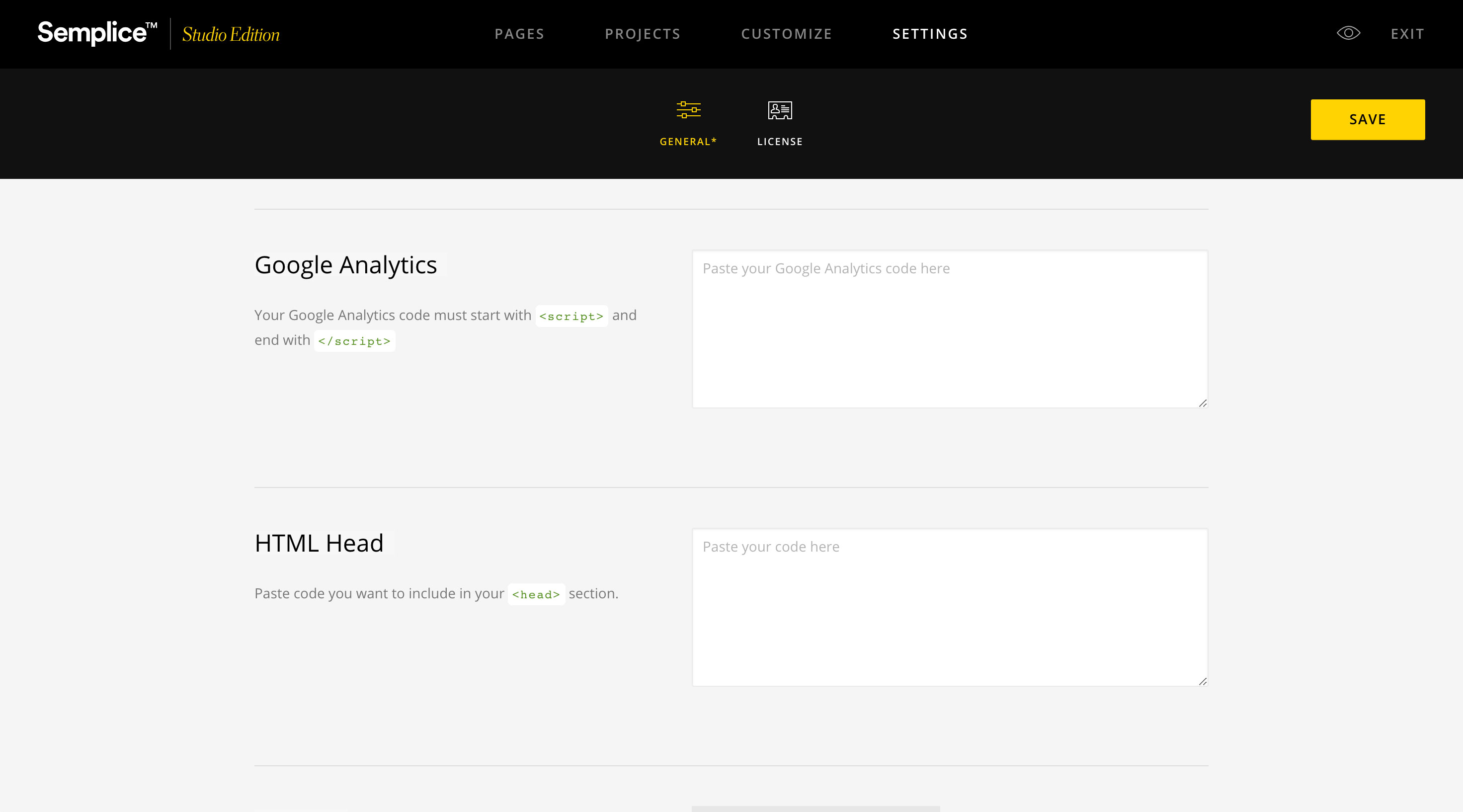Screen dimensions: 1463x812
Task: Open the License card icon
Action: [x=780, y=110]
